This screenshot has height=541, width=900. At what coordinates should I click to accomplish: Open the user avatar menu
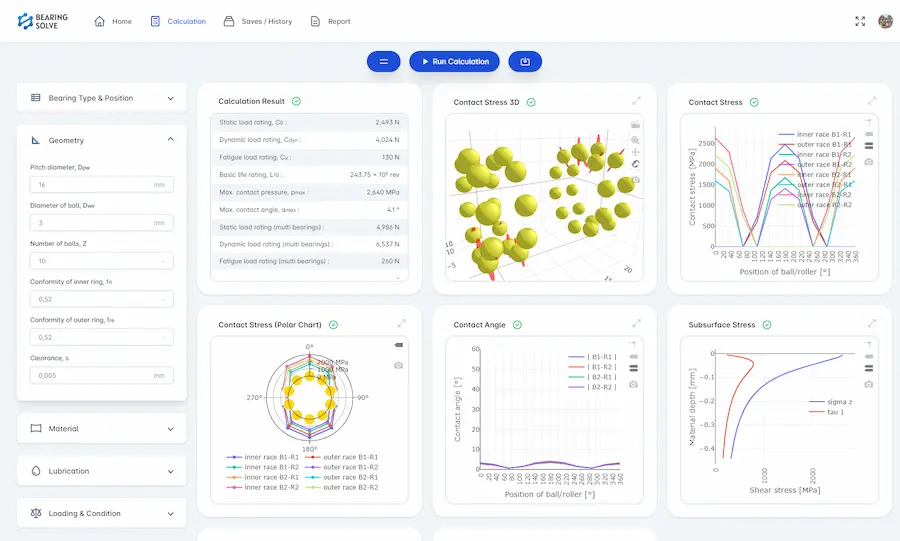[885, 21]
